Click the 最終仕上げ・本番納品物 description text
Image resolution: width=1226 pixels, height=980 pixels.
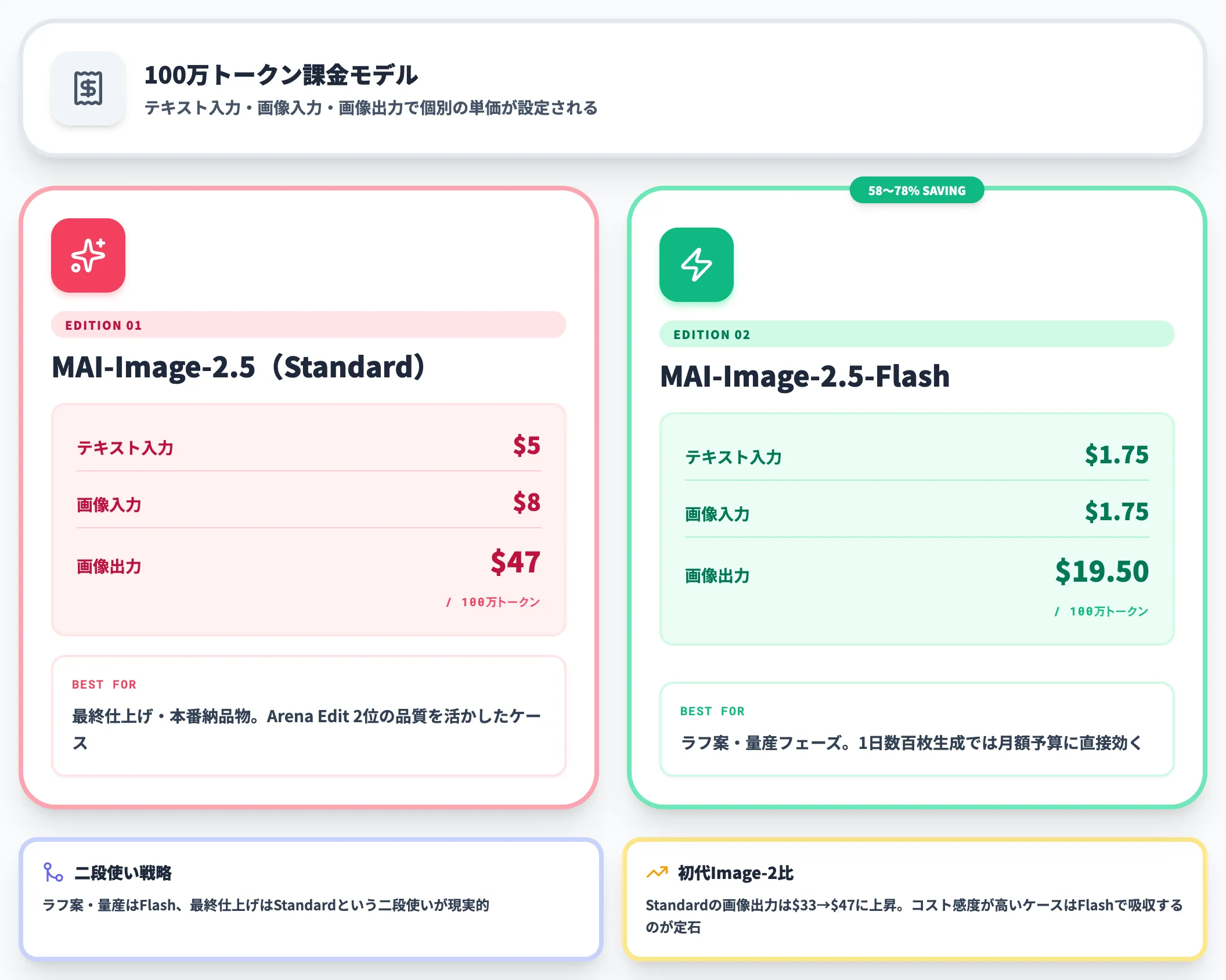(306, 729)
